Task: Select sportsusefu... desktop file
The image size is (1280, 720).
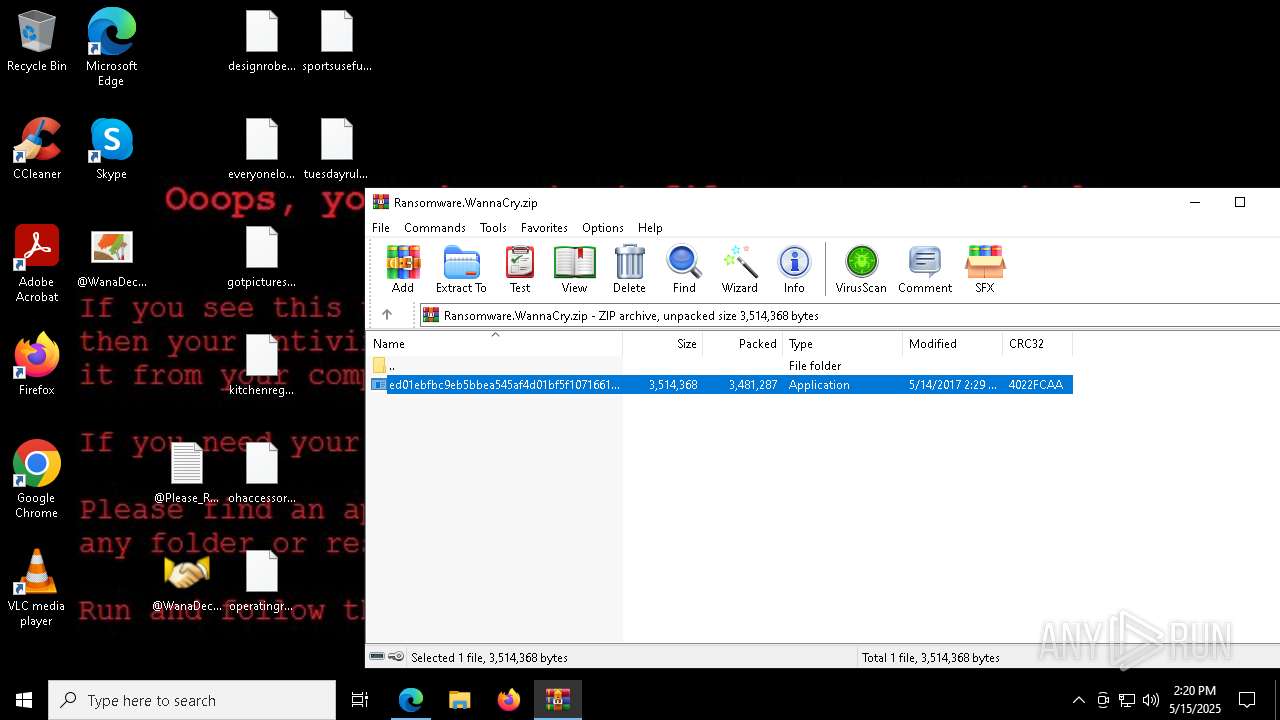Action: point(337,42)
